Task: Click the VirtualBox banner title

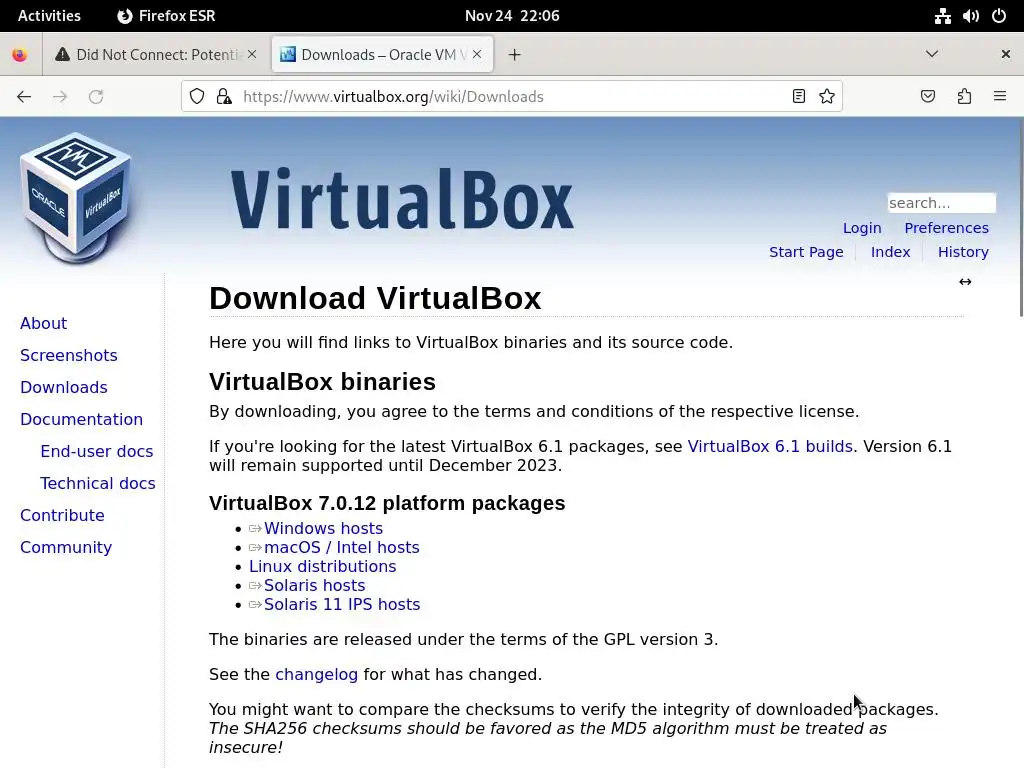Action: pyautogui.click(x=402, y=199)
